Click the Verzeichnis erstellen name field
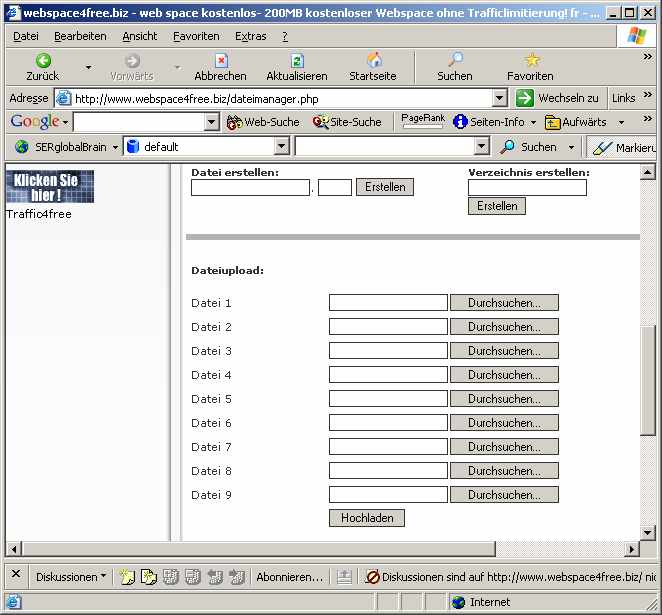 point(527,187)
